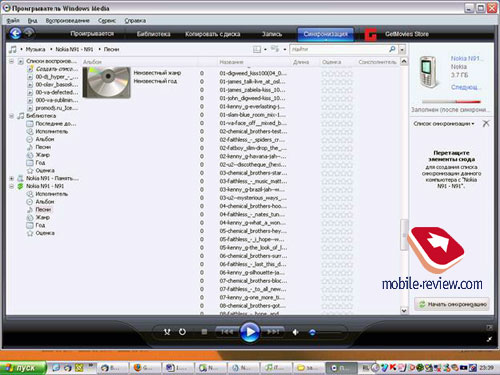Image resolution: width=500 pixels, height=375 pixels.
Task: Click Начать синхронизацию button
Action: pos(452,304)
